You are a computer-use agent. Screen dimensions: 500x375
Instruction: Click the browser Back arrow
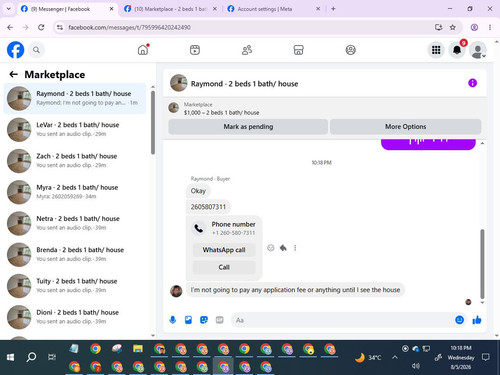[10, 27]
